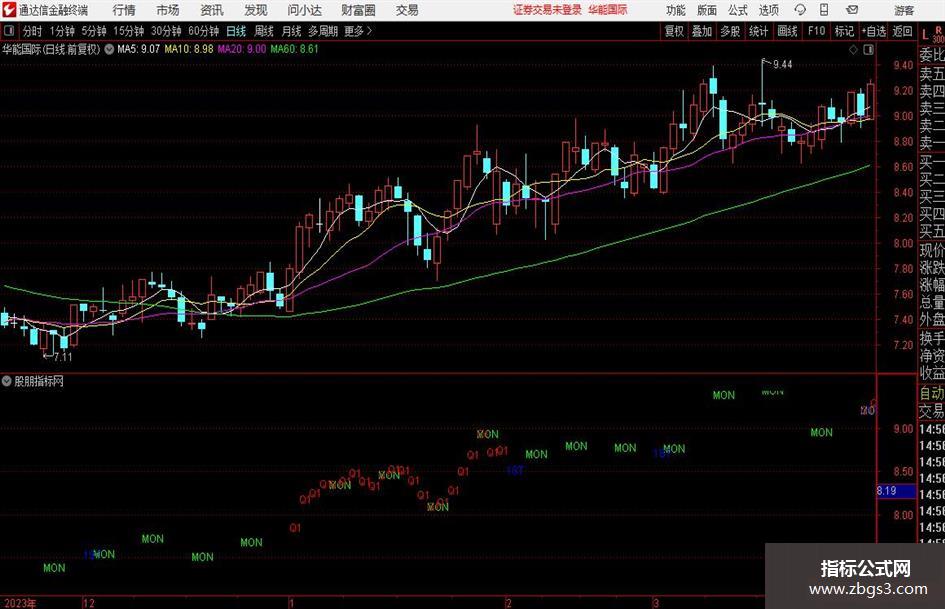Screen dimensions: 945x609
Task: Click the L label in side panel
Action: pyautogui.click(x=925, y=34)
